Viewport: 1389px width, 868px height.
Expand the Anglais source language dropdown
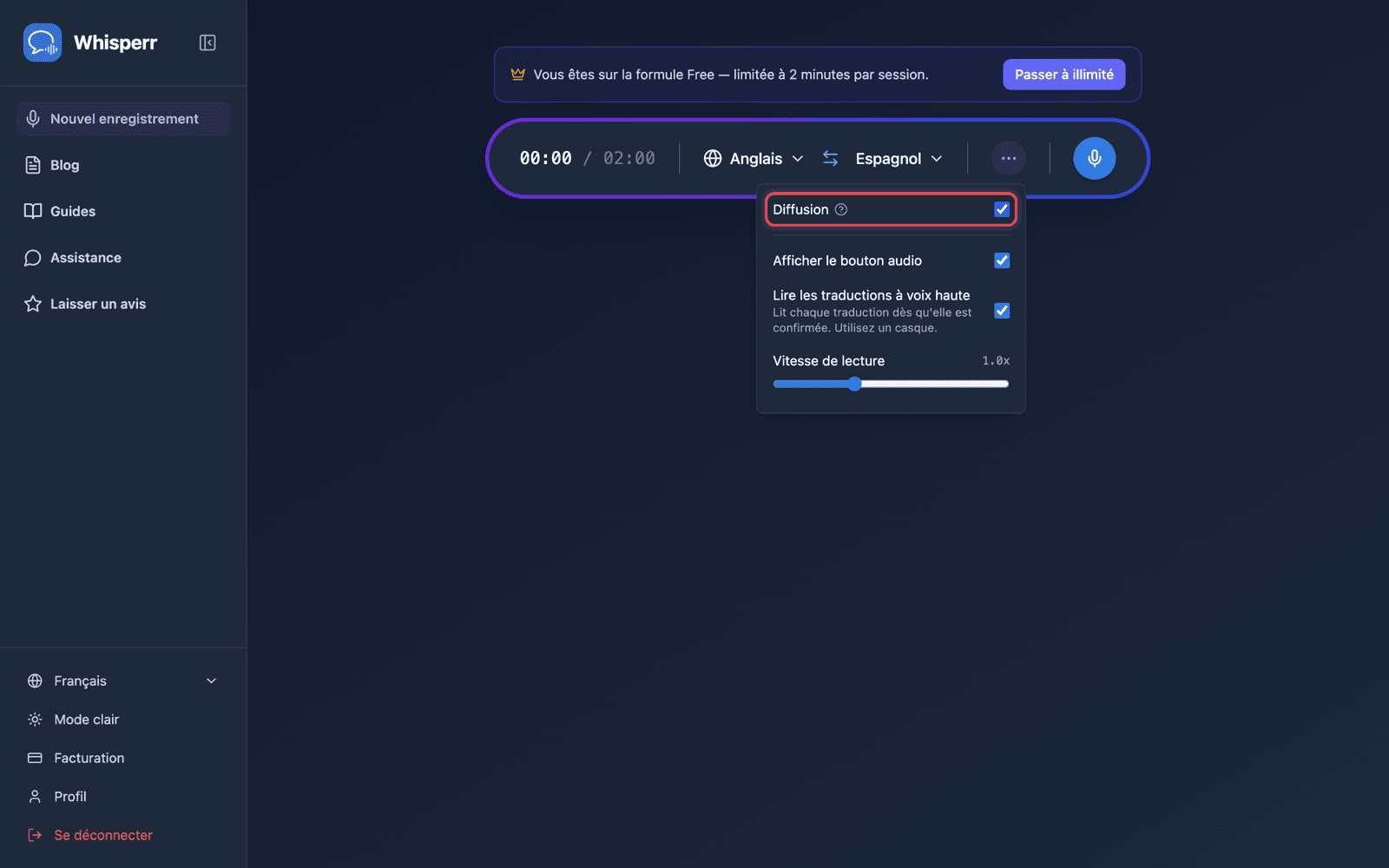pyautogui.click(x=754, y=159)
